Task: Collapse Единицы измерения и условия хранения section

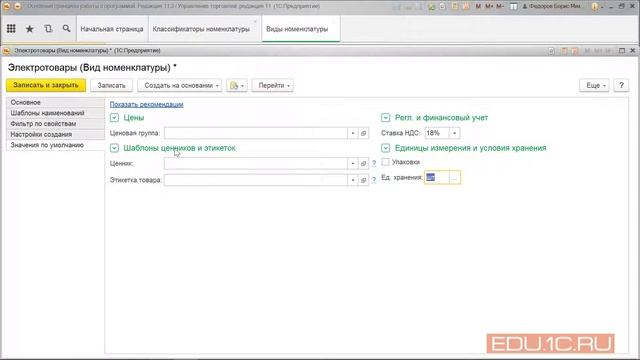Action: (x=385, y=148)
